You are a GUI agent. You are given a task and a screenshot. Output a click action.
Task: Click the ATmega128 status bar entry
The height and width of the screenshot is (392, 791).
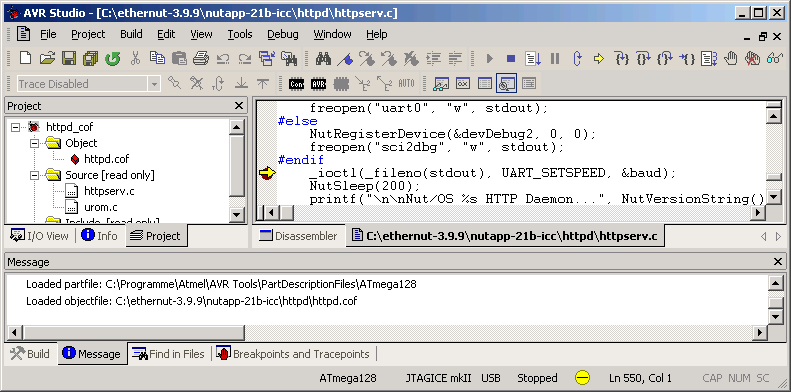point(348,378)
